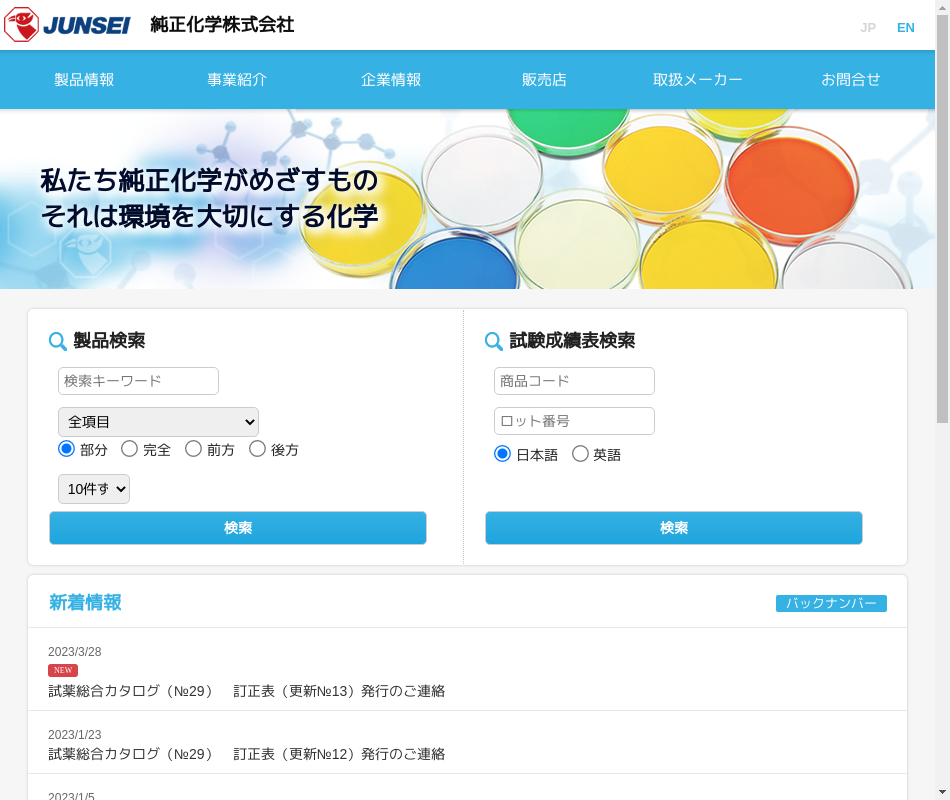Click 検索 button under test report search

click(674, 528)
